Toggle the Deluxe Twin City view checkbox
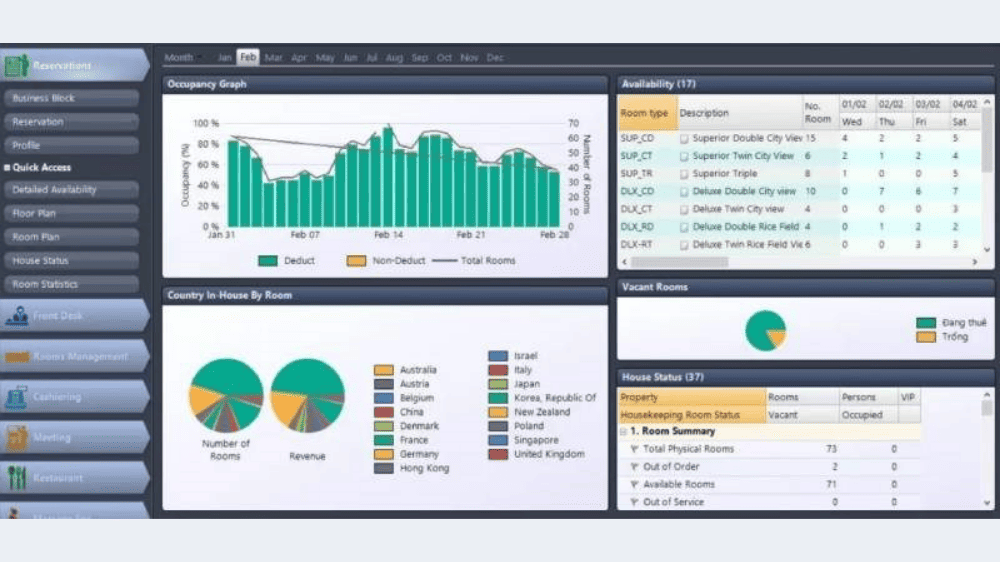The width and height of the screenshot is (1000, 562). point(685,209)
